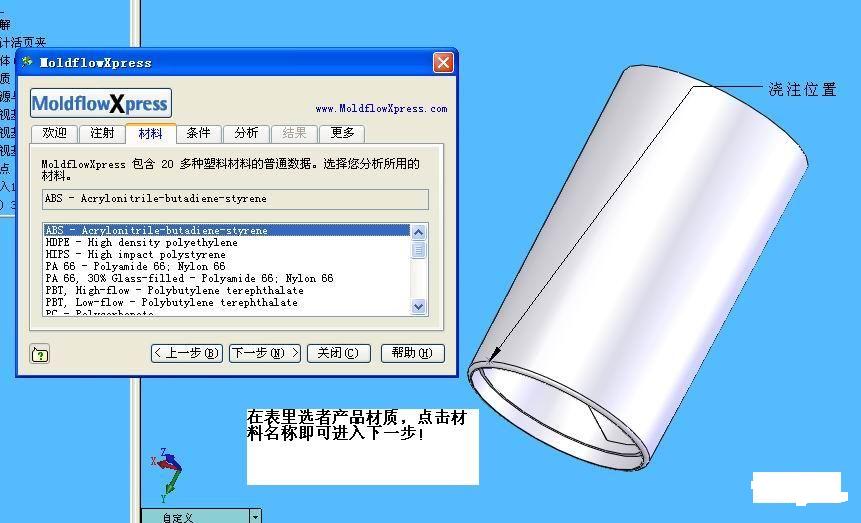Open the 条件 tab

point(198,133)
